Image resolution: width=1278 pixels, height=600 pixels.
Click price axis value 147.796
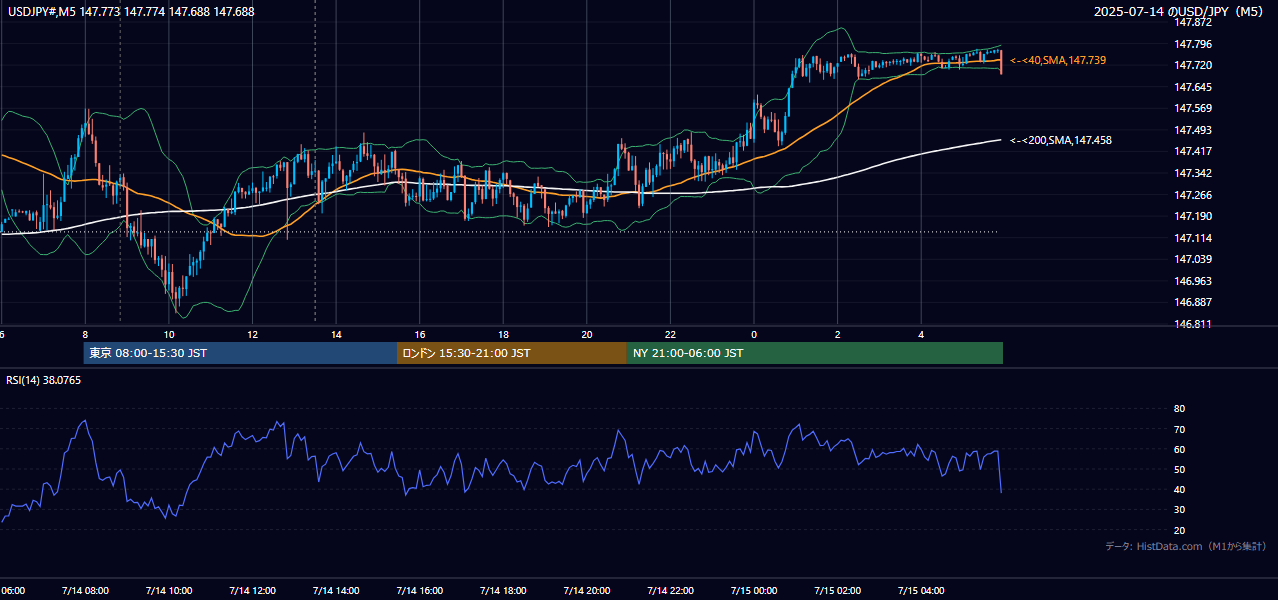1194,44
